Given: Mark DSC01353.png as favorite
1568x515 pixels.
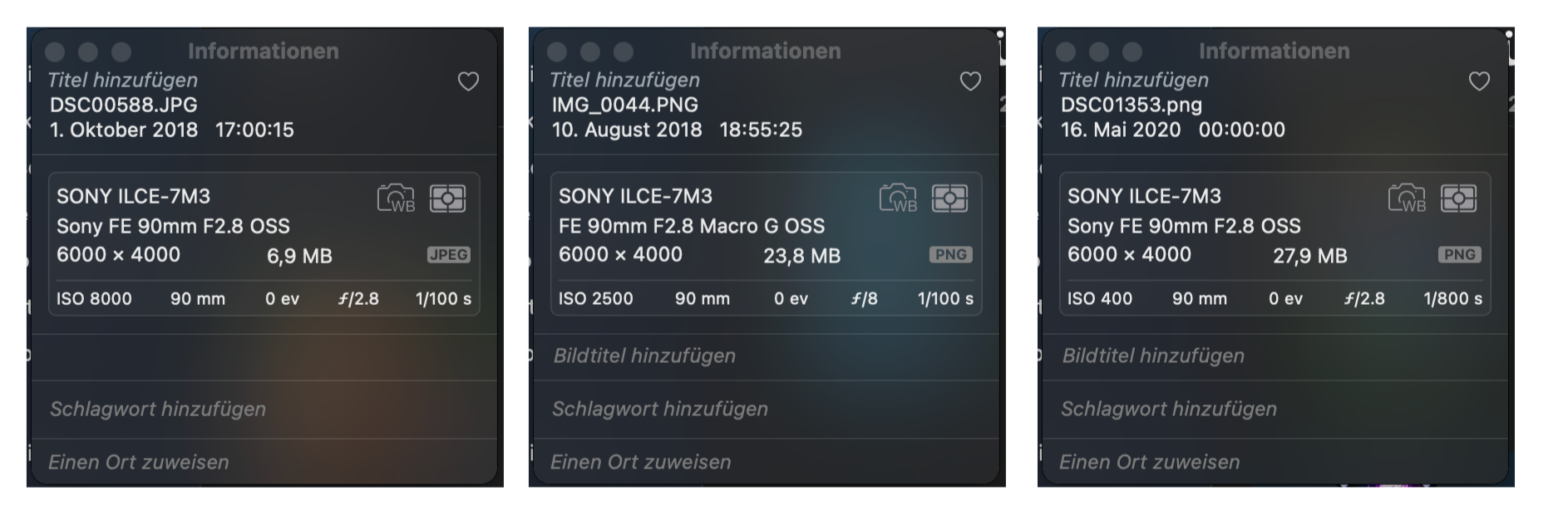Looking at the screenshot, I should (1479, 81).
